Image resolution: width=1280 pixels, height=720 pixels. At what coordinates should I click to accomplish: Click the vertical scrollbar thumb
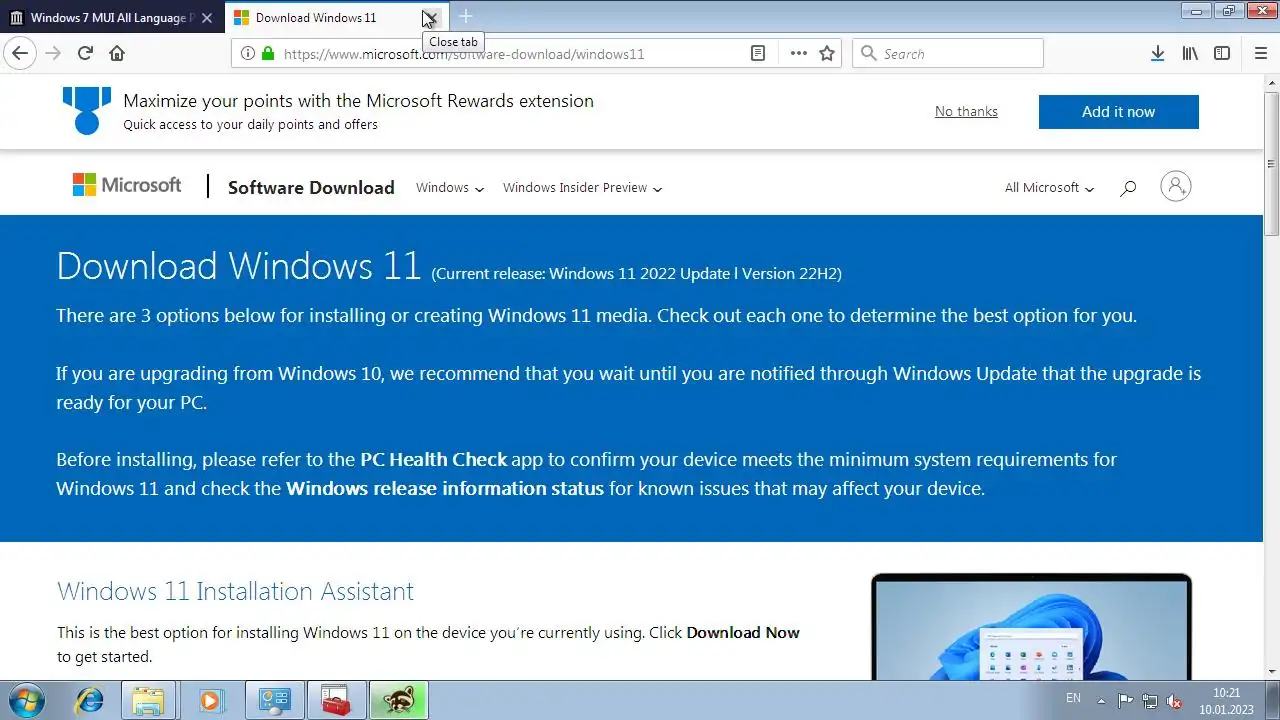click(1271, 163)
